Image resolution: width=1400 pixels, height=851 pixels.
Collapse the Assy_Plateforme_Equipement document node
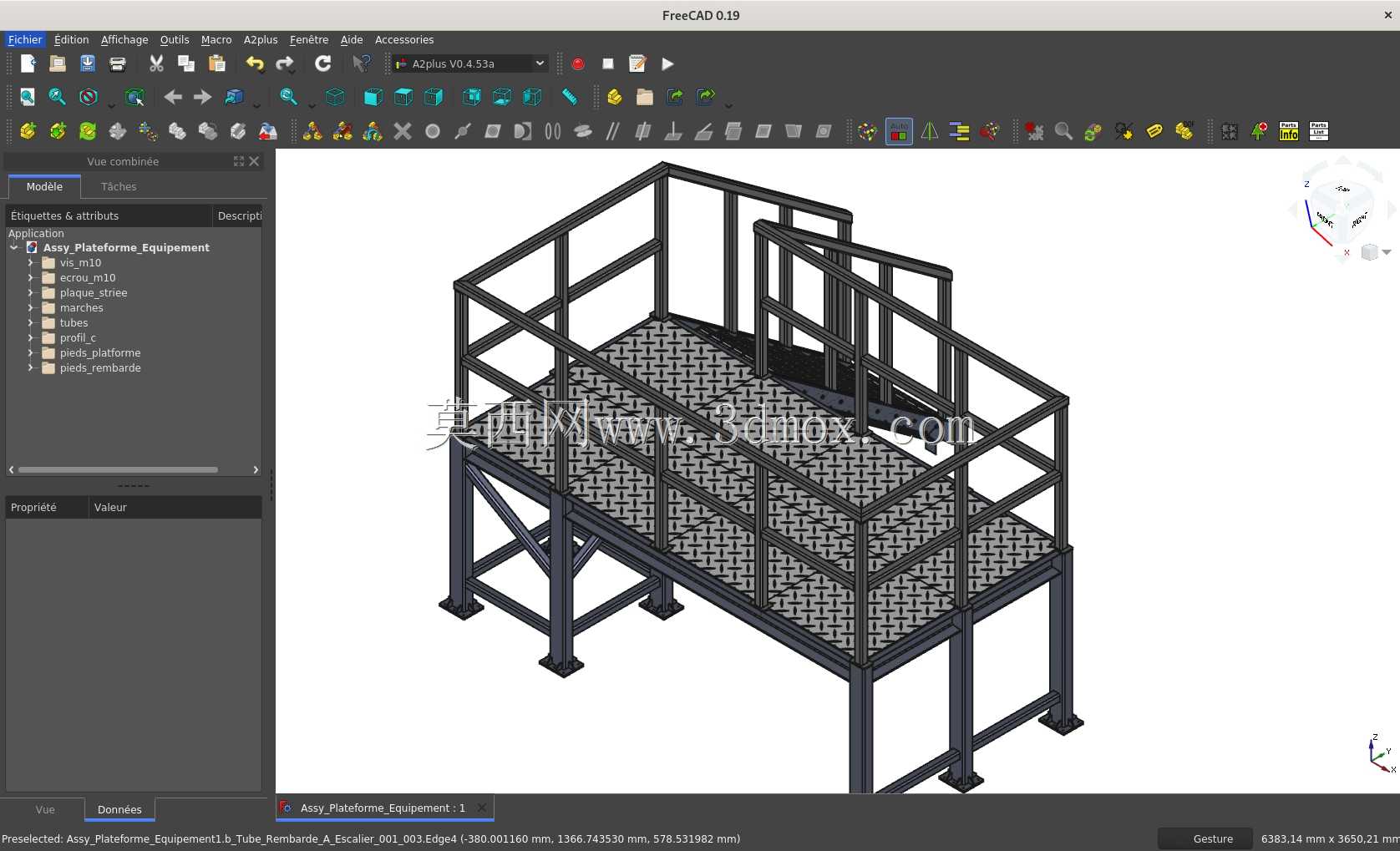tap(14, 247)
